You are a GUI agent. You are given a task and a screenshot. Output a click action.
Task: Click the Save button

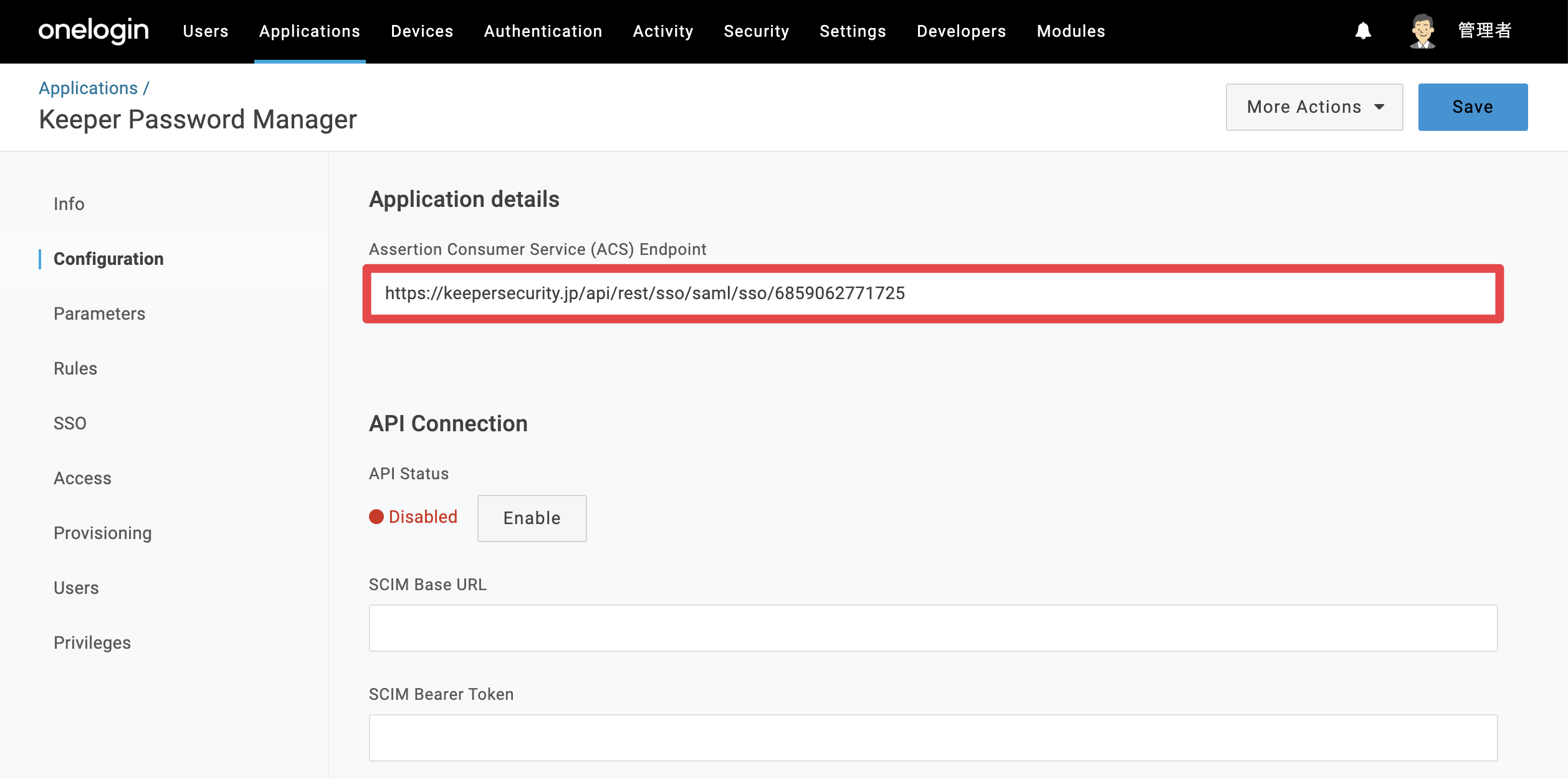(x=1473, y=107)
